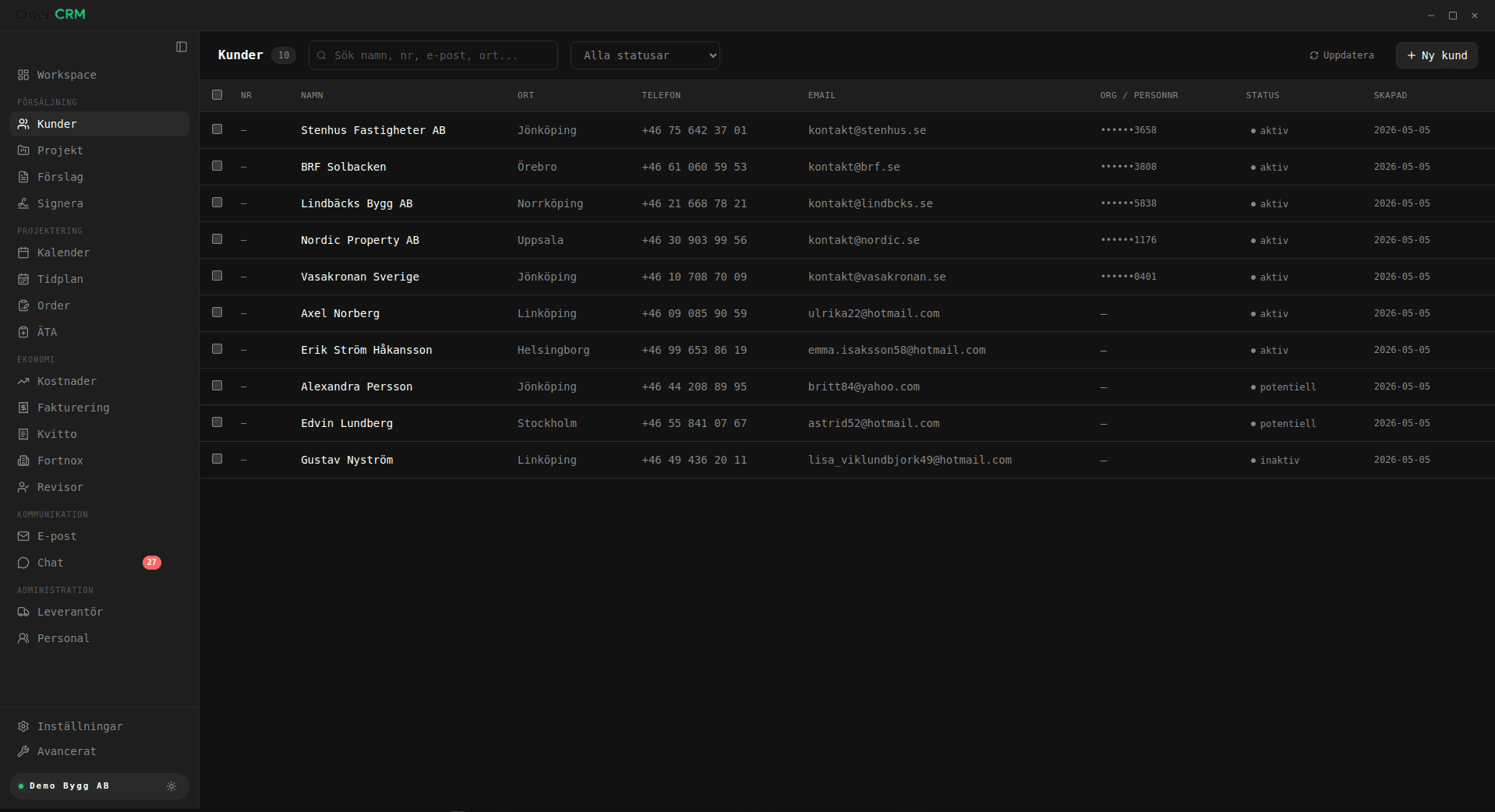Tick the Erik Ström Håkansson checkbox
Image resolution: width=1495 pixels, height=812 pixels.
pos(217,349)
